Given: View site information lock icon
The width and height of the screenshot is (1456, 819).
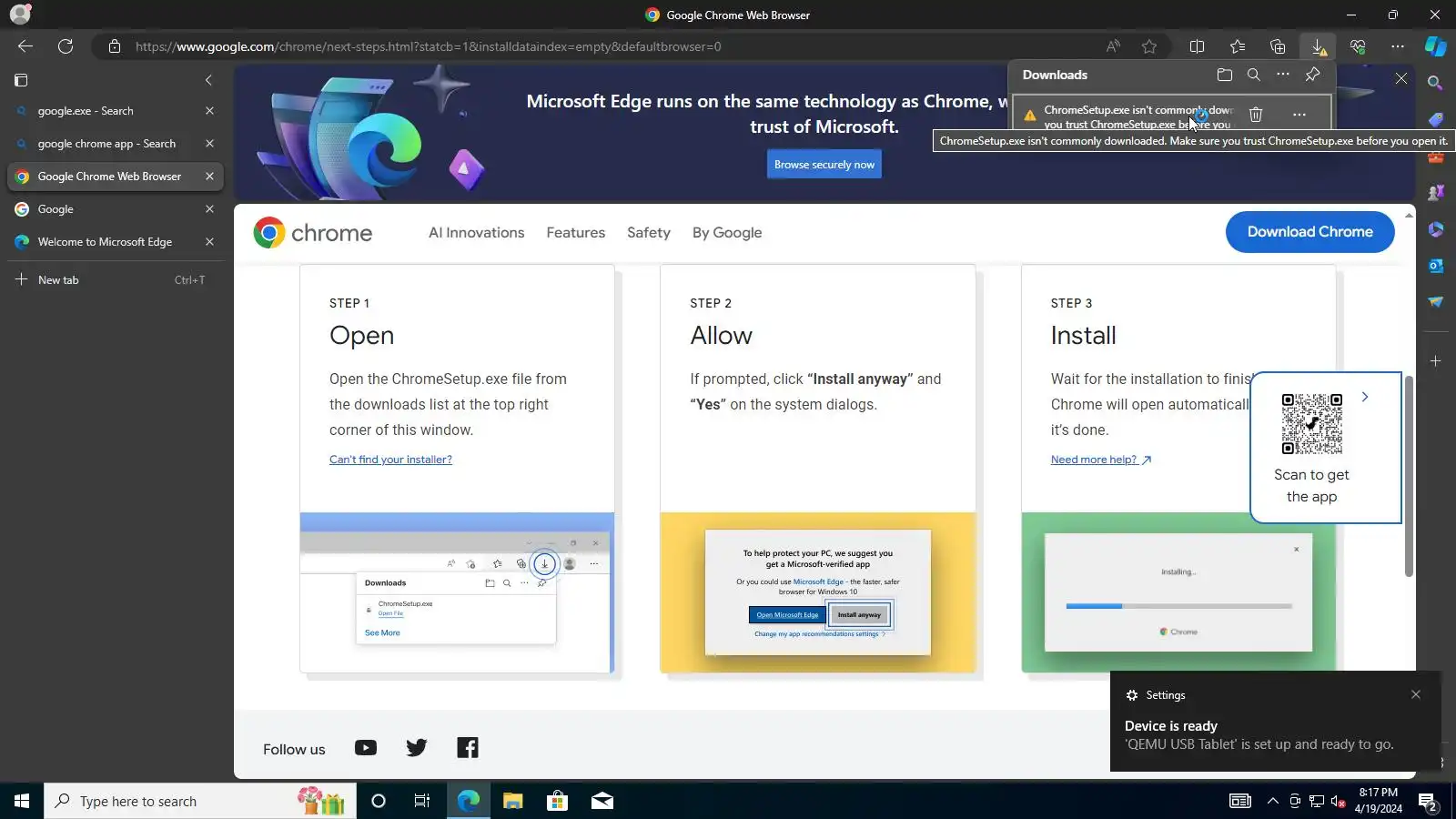Looking at the screenshot, I should click(x=115, y=46).
